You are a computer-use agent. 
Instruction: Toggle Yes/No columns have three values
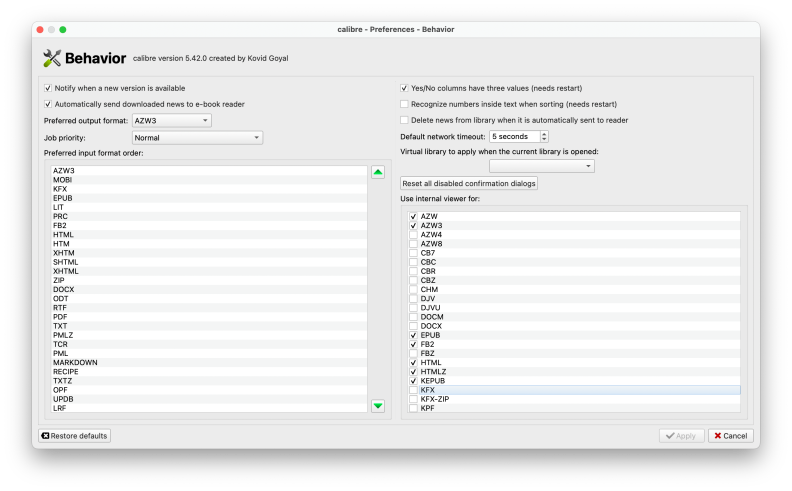click(x=404, y=88)
